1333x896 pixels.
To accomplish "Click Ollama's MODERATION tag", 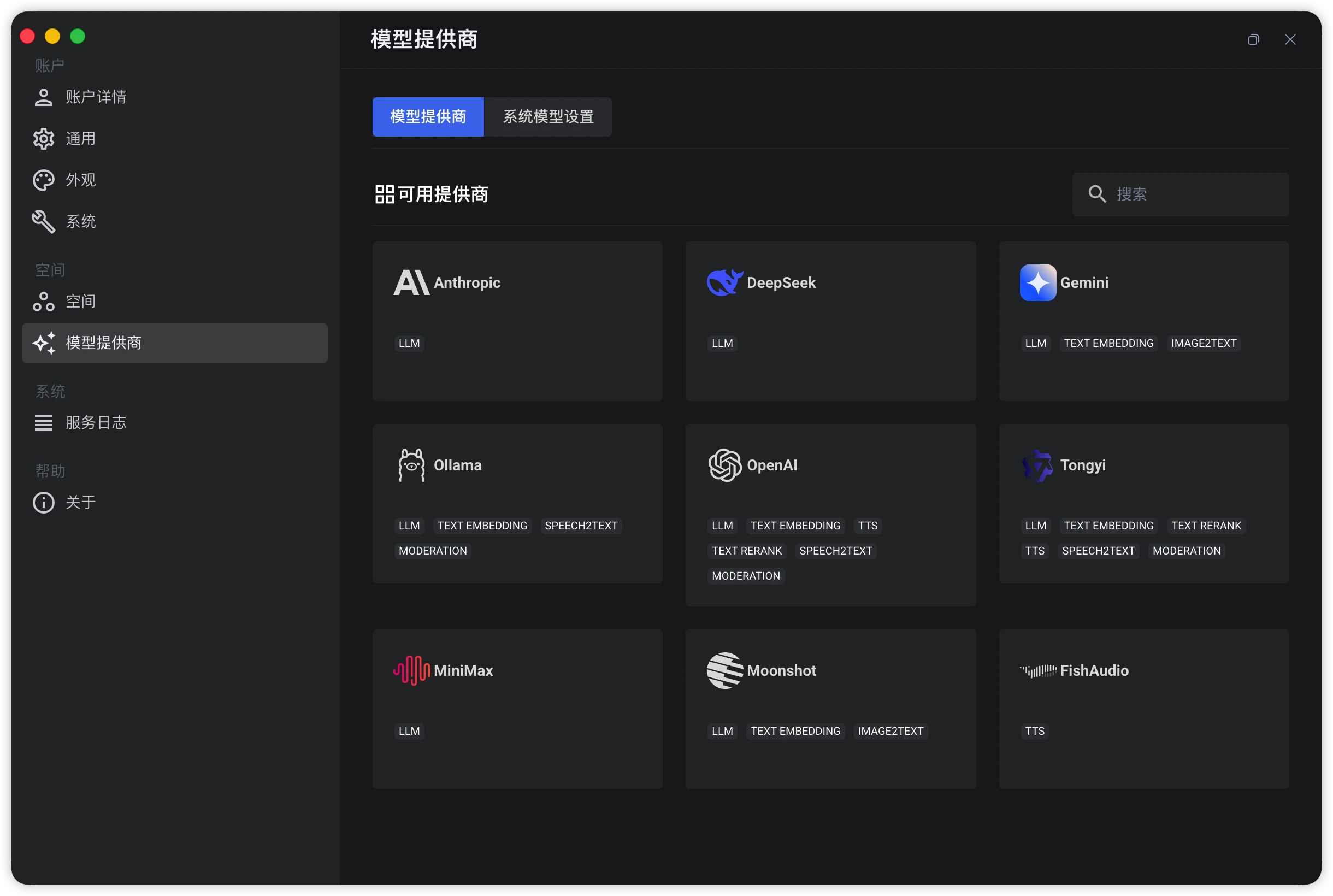I will click(x=433, y=551).
